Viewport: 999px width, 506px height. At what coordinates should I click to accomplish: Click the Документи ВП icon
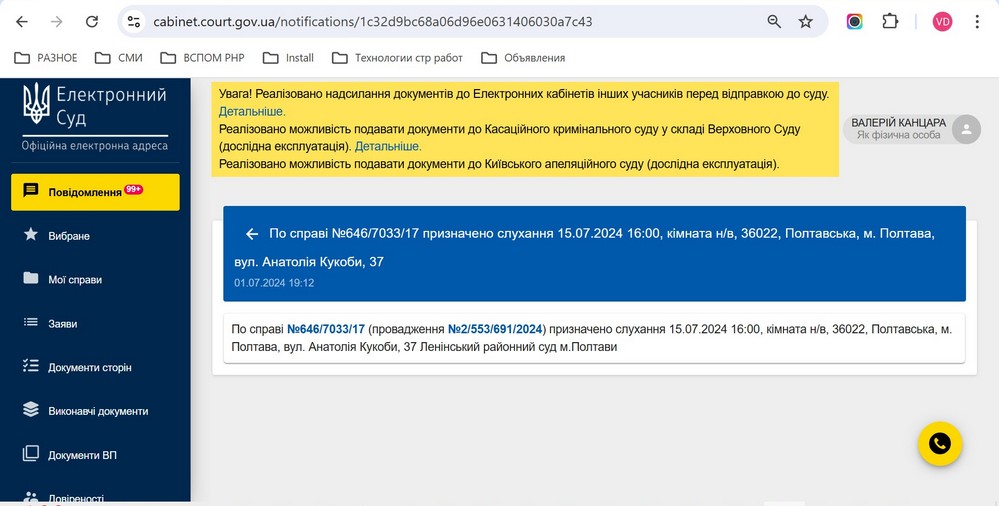(x=31, y=454)
